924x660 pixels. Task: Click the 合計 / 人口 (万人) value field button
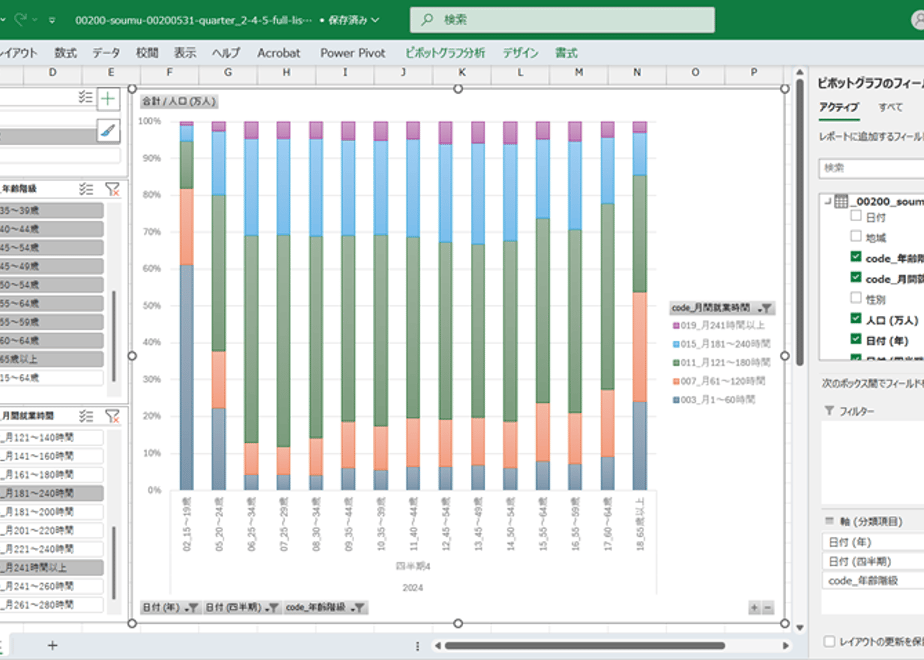[179, 101]
